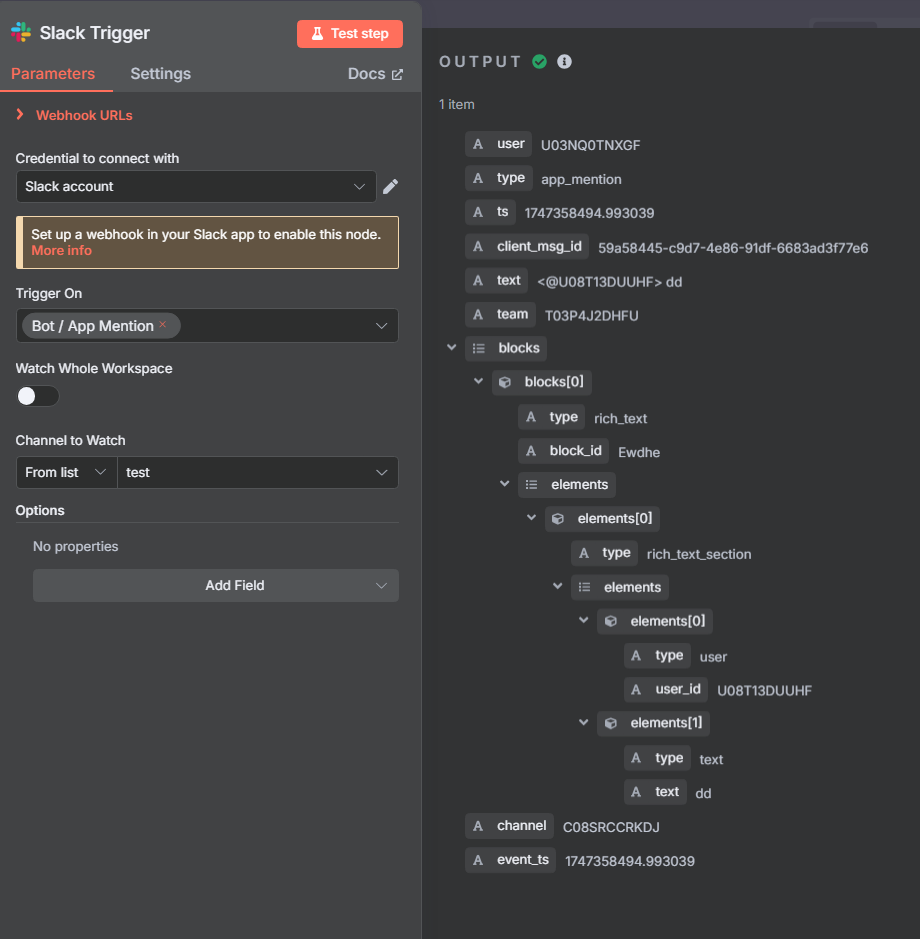This screenshot has height=939, width=920.
Task: Click the string type icon beside user
Action: tap(478, 144)
